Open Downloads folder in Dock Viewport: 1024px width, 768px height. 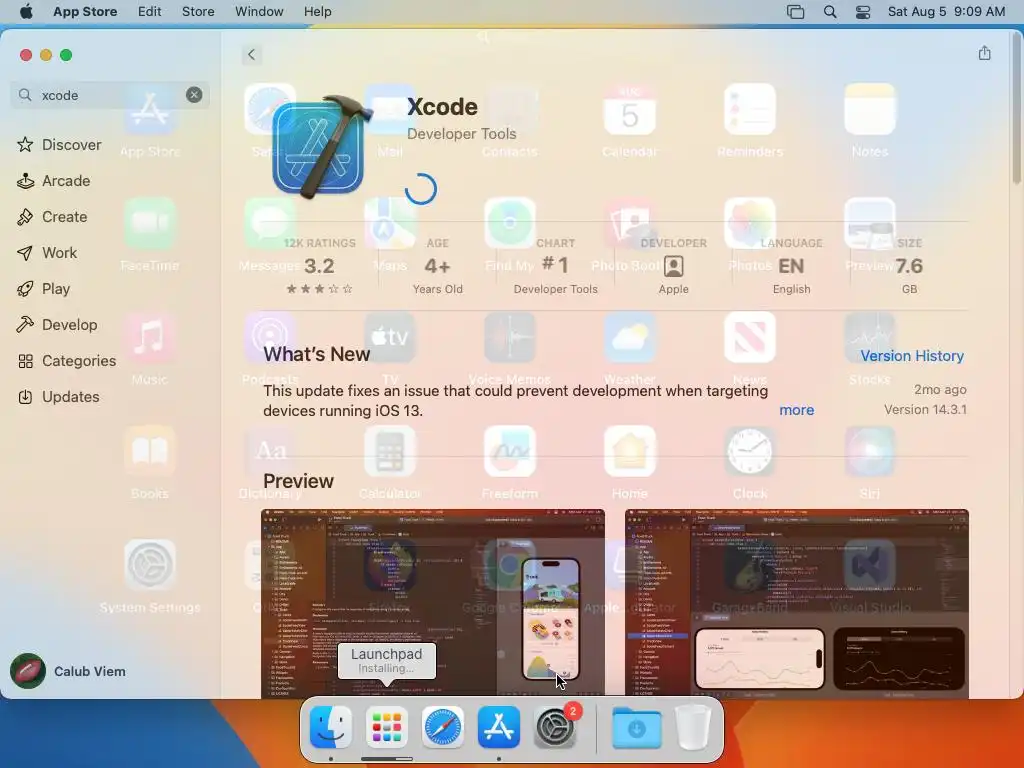[x=637, y=727]
